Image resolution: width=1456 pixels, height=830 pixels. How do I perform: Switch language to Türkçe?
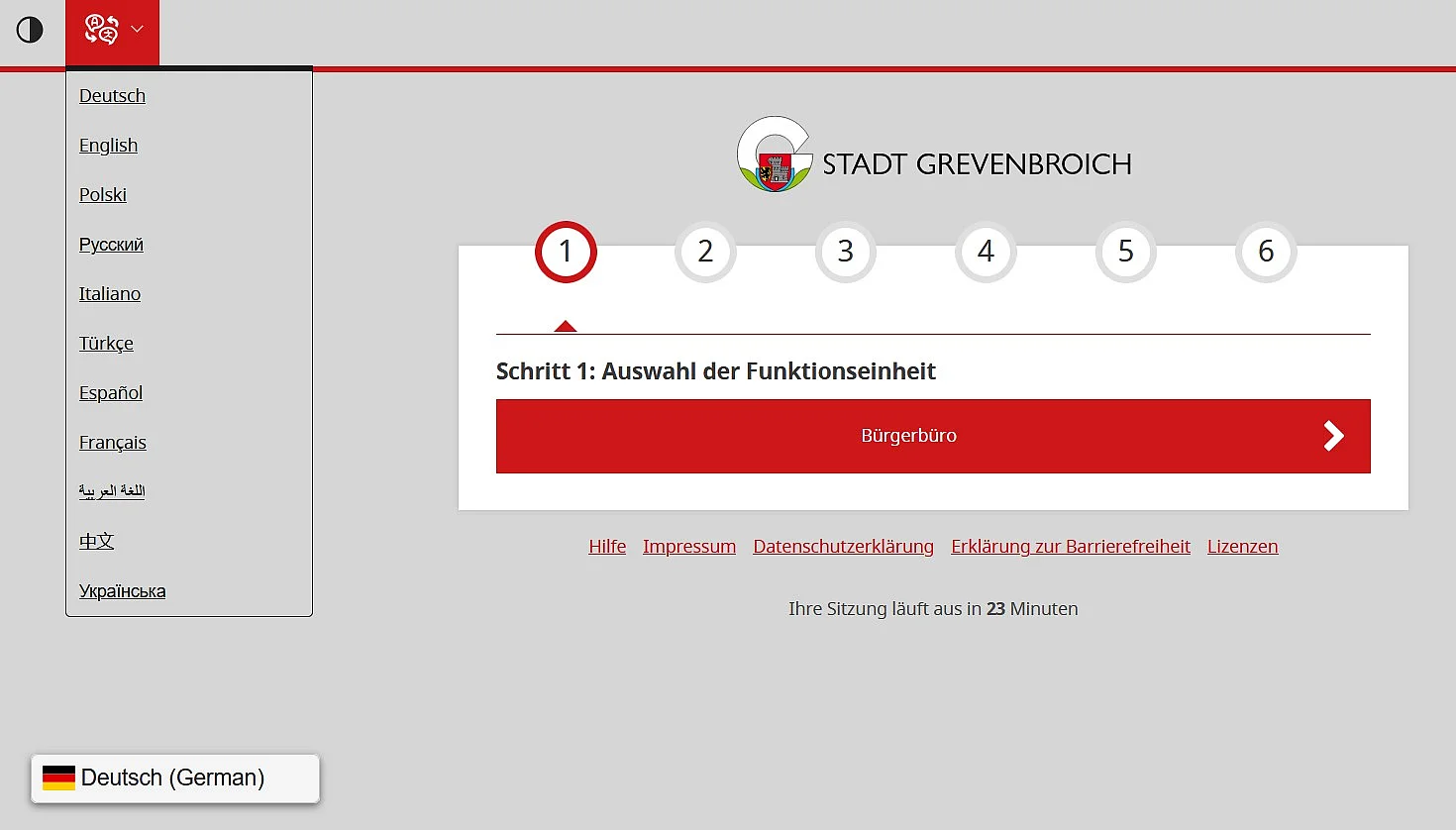[106, 344]
